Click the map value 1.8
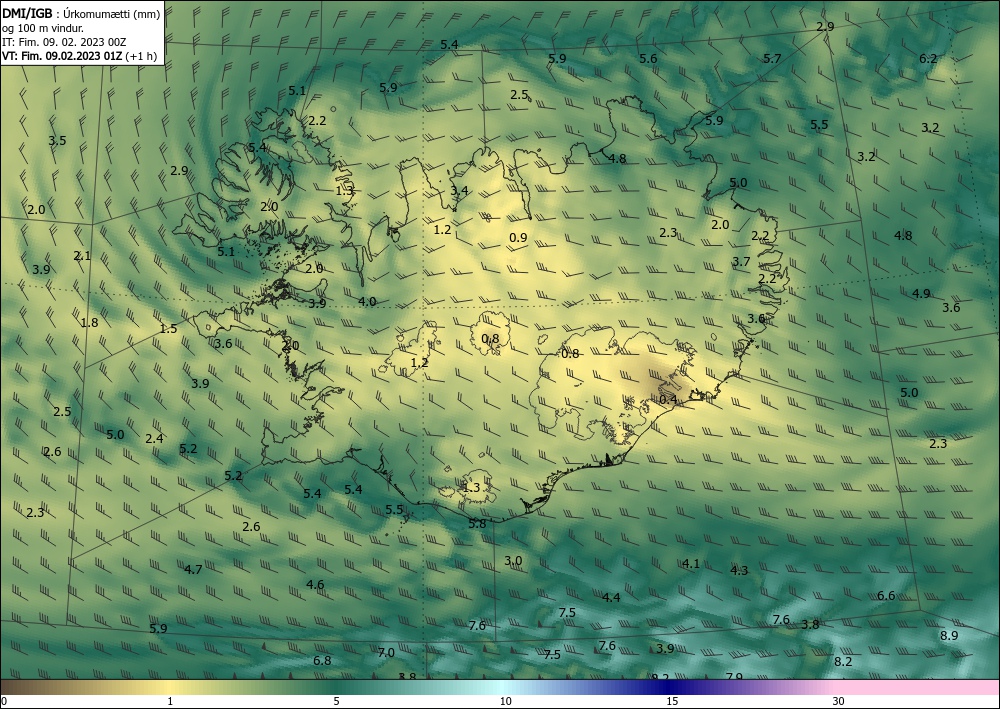Screen dimensions: 1000x709 coord(90,323)
